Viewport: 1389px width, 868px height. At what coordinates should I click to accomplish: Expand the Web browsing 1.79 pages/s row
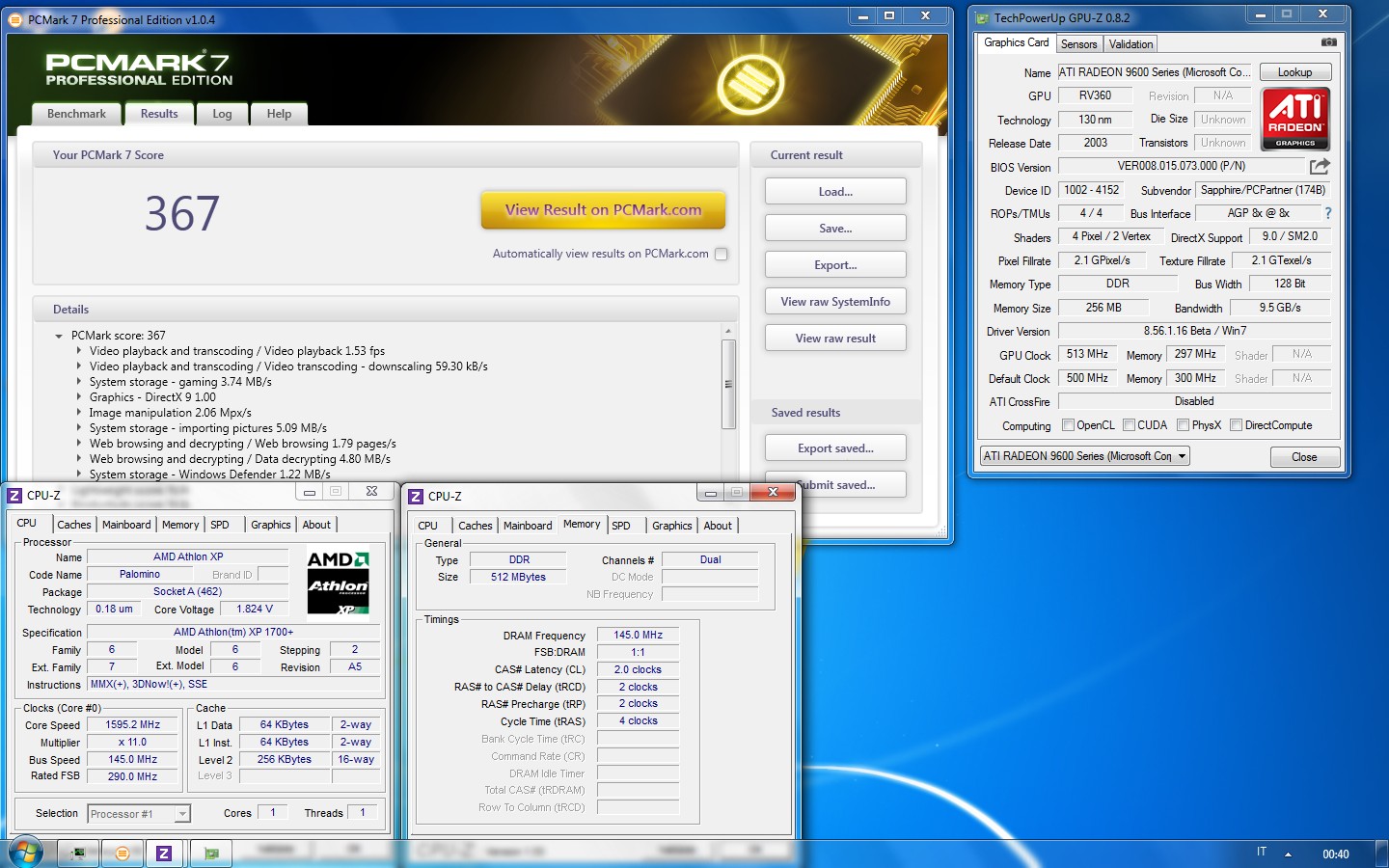79,444
